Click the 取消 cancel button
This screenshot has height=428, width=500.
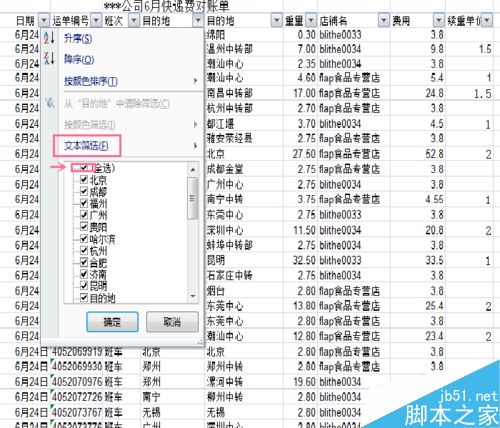tap(172, 322)
